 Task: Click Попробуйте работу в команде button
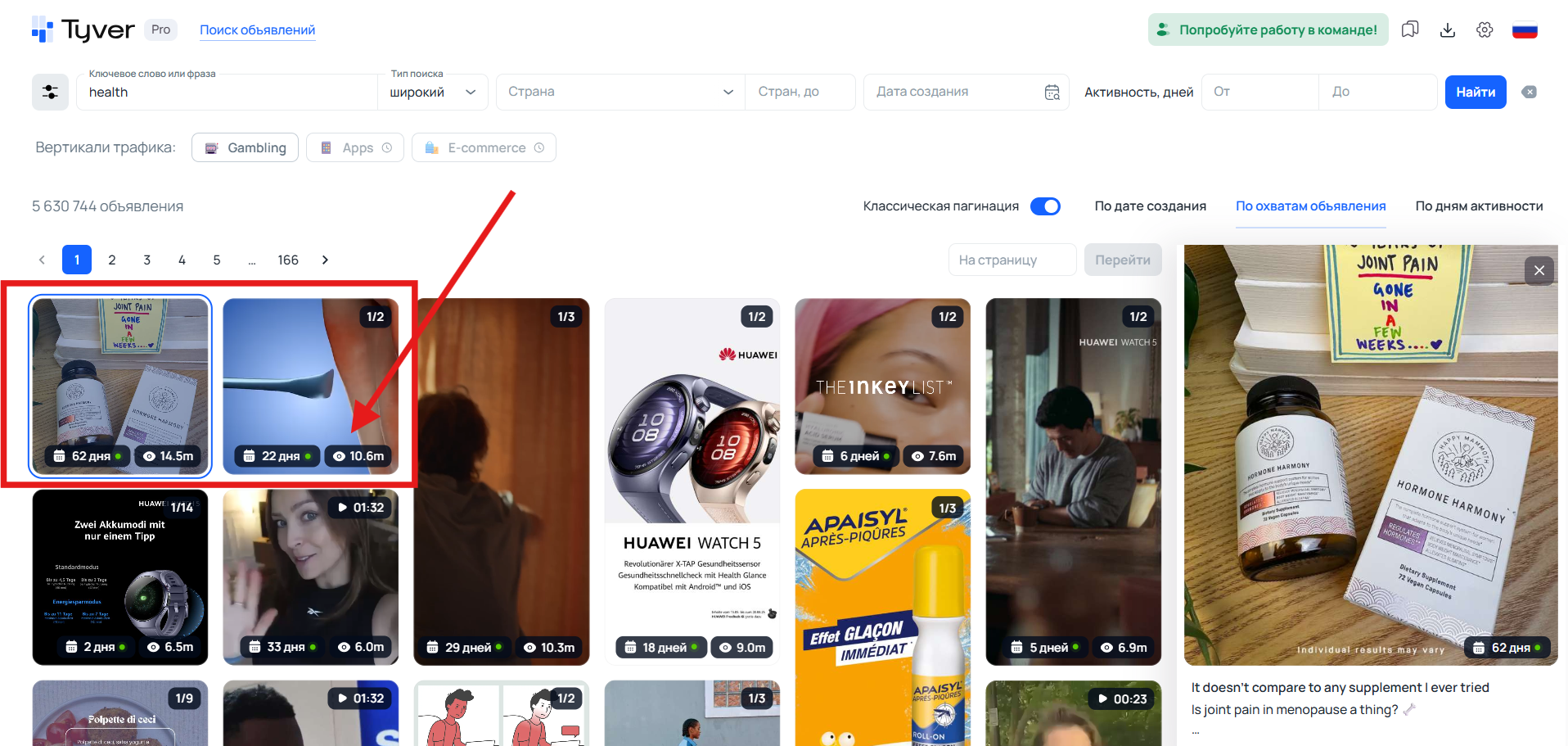pyautogui.click(x=1268, y=29)
